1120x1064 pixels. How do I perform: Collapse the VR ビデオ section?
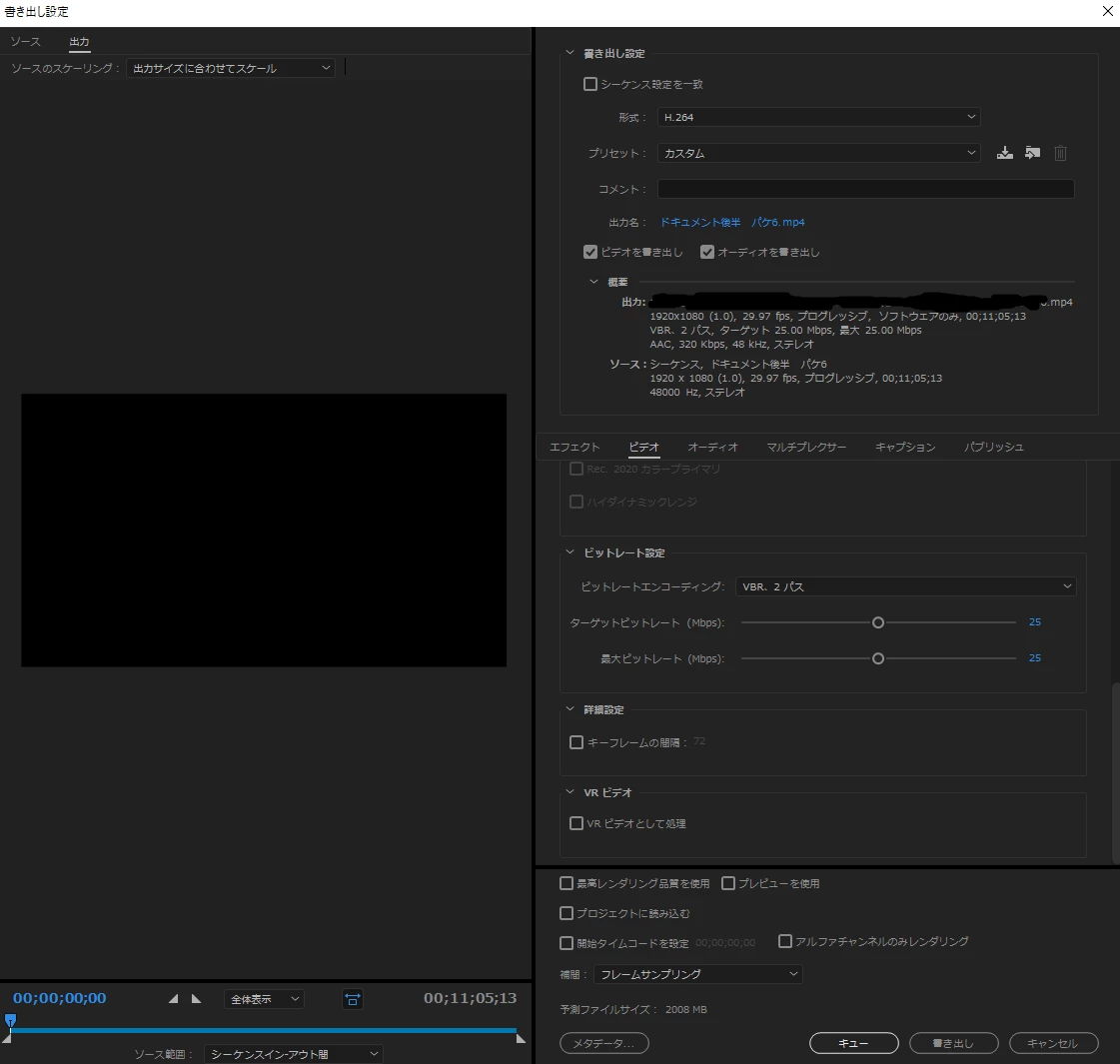(570, 792)
